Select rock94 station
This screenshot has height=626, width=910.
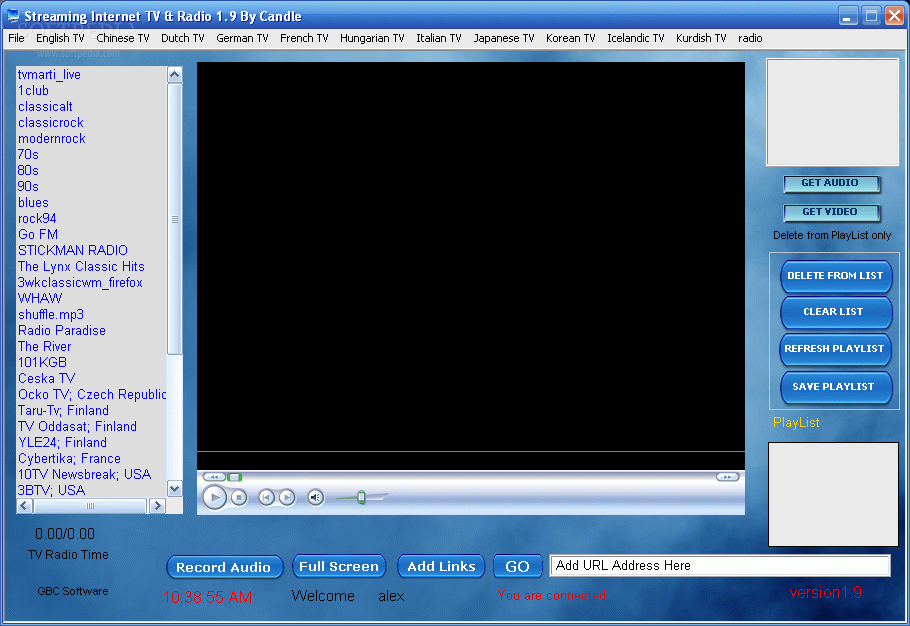(x=37, y=219)
